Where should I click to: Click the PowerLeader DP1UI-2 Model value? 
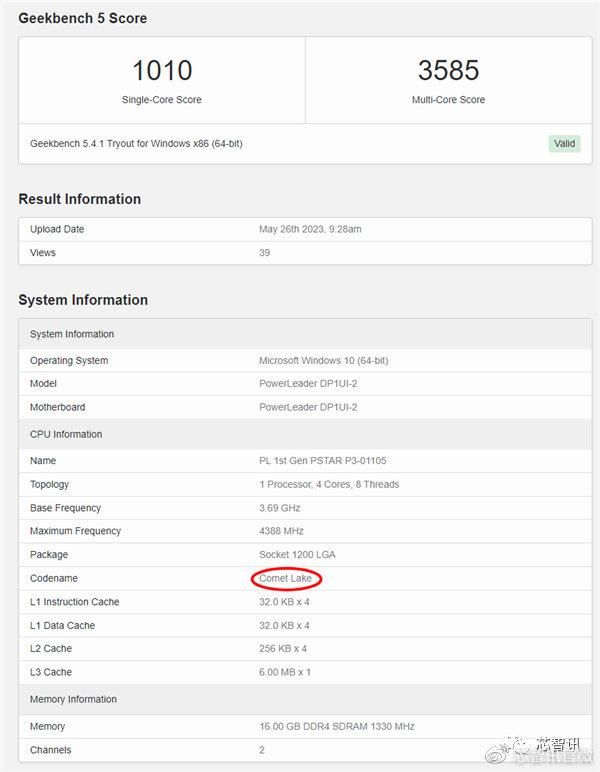(308, 384)
